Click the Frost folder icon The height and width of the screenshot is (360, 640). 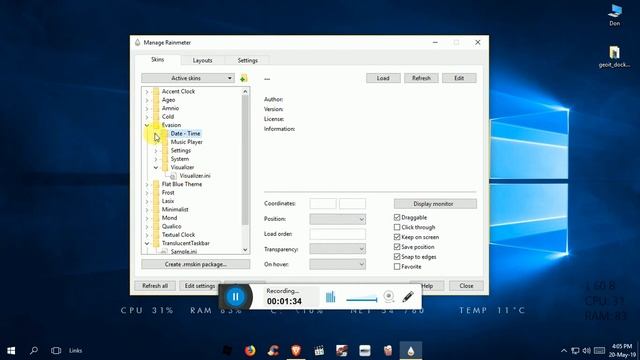tap(156, 193)
